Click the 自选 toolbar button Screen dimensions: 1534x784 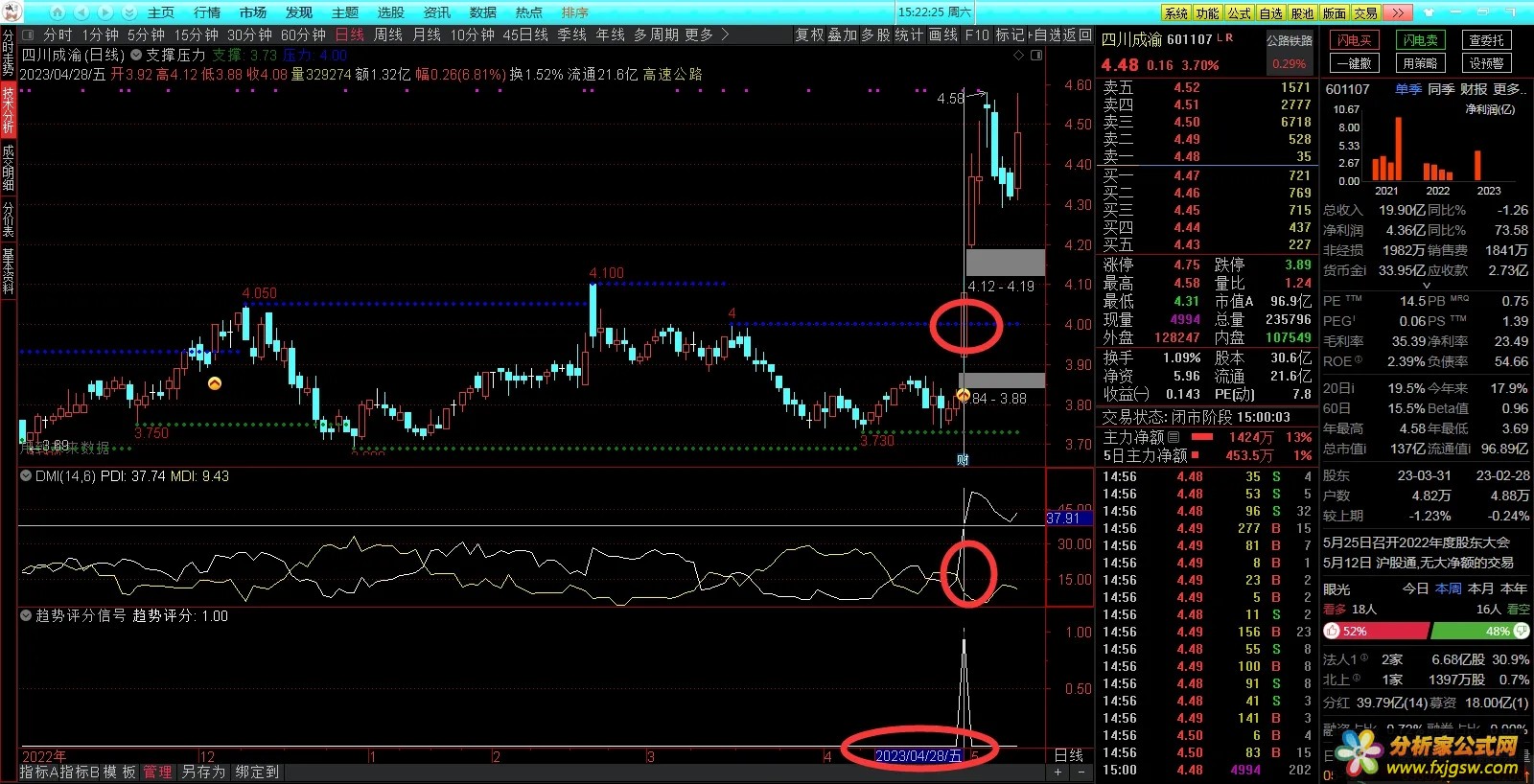point(1271,12)
